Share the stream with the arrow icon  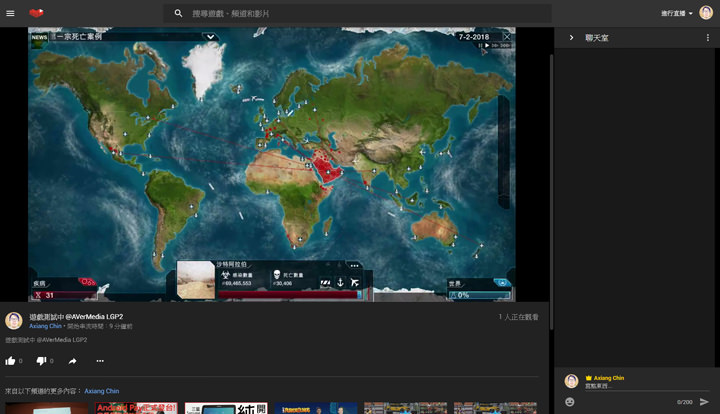pos(73,361)
